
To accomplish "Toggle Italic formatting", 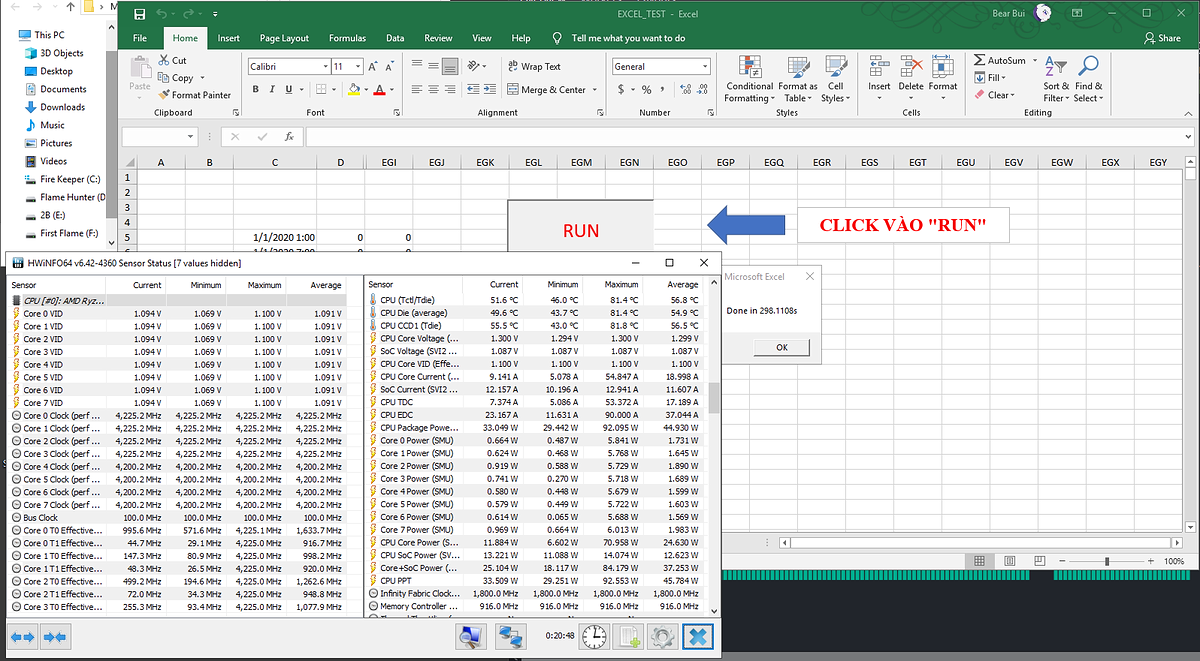I will pos(270,89).
